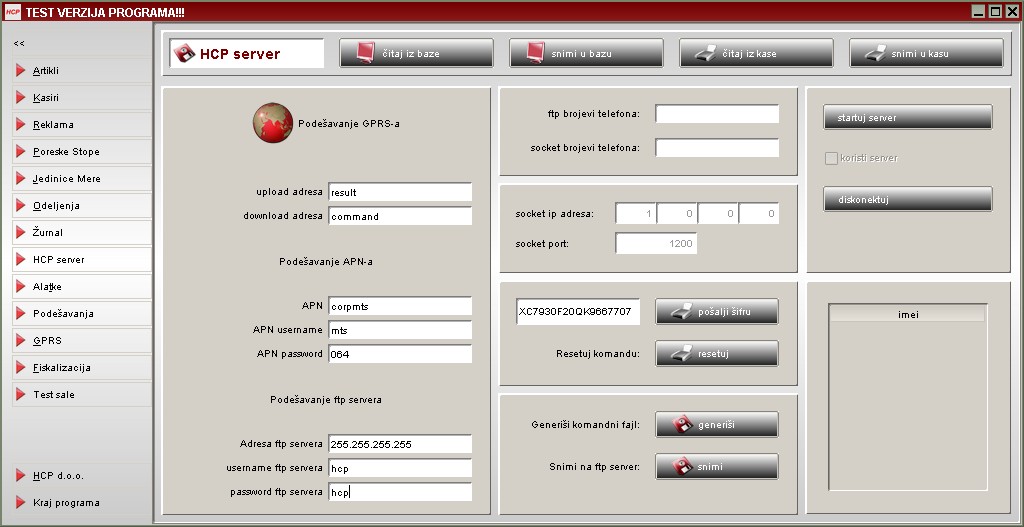Viewport: 1024px width, 527px height.
Task: Click the 'čitaj iz baze' toolbar button
Action: pos(416,53)
